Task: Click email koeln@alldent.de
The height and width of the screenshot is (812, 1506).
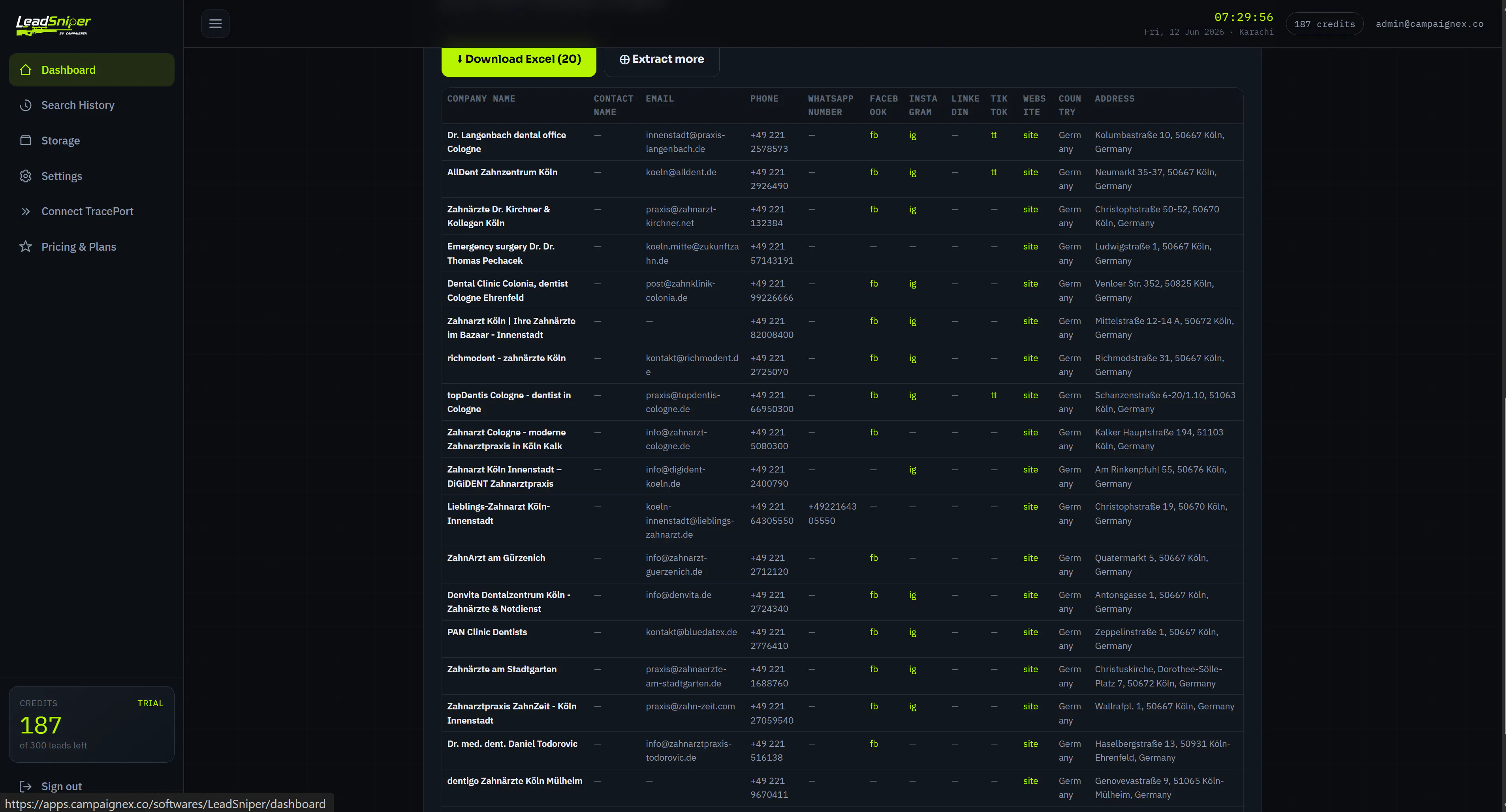Action: (x=681, y=173)
